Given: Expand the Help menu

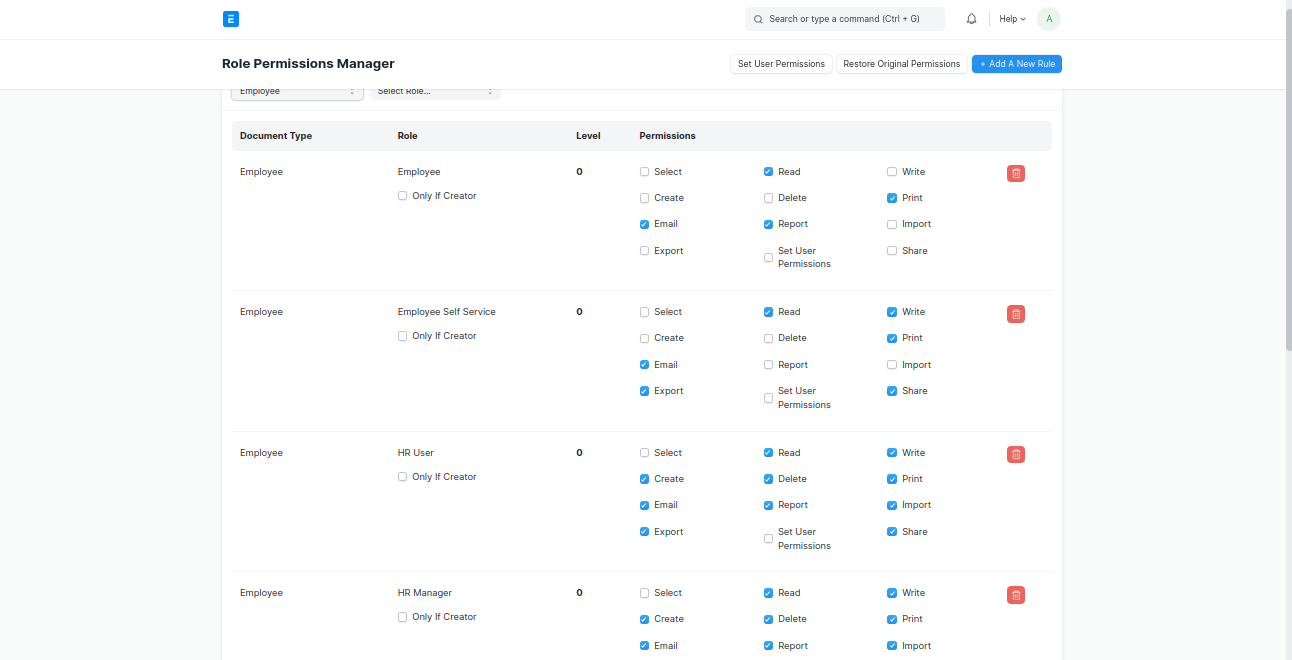Looking at the screenshot, I should (x=1012, y=19).
